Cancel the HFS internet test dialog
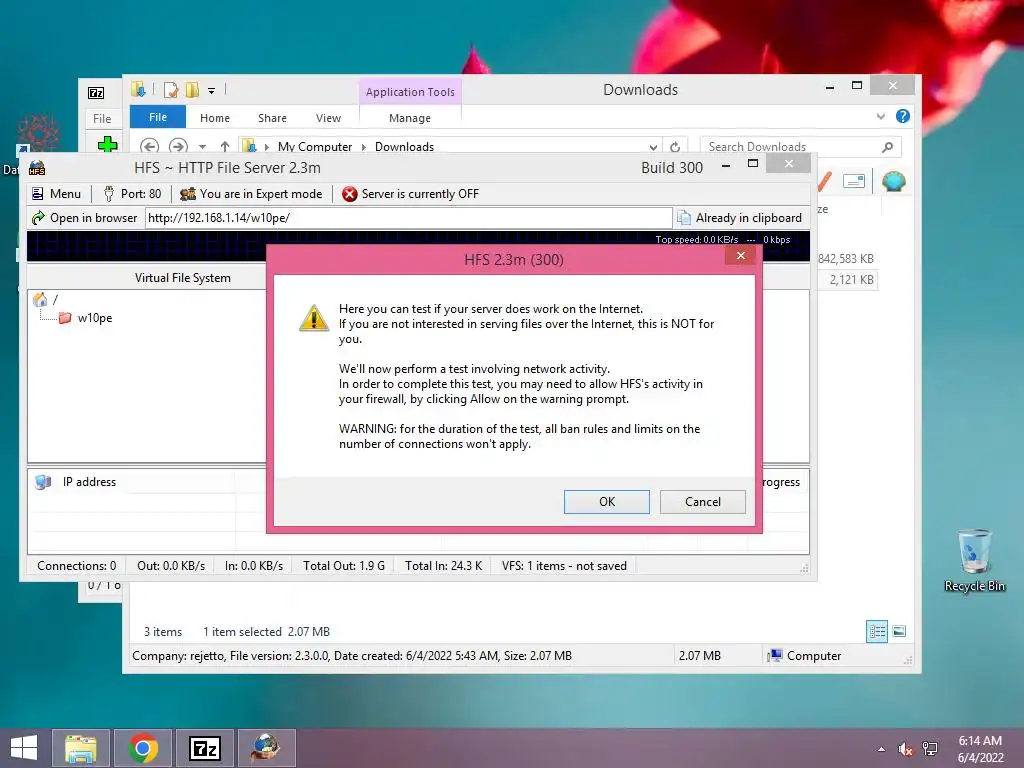Viewport: 1024px width, 768px height. pos(703,502)
